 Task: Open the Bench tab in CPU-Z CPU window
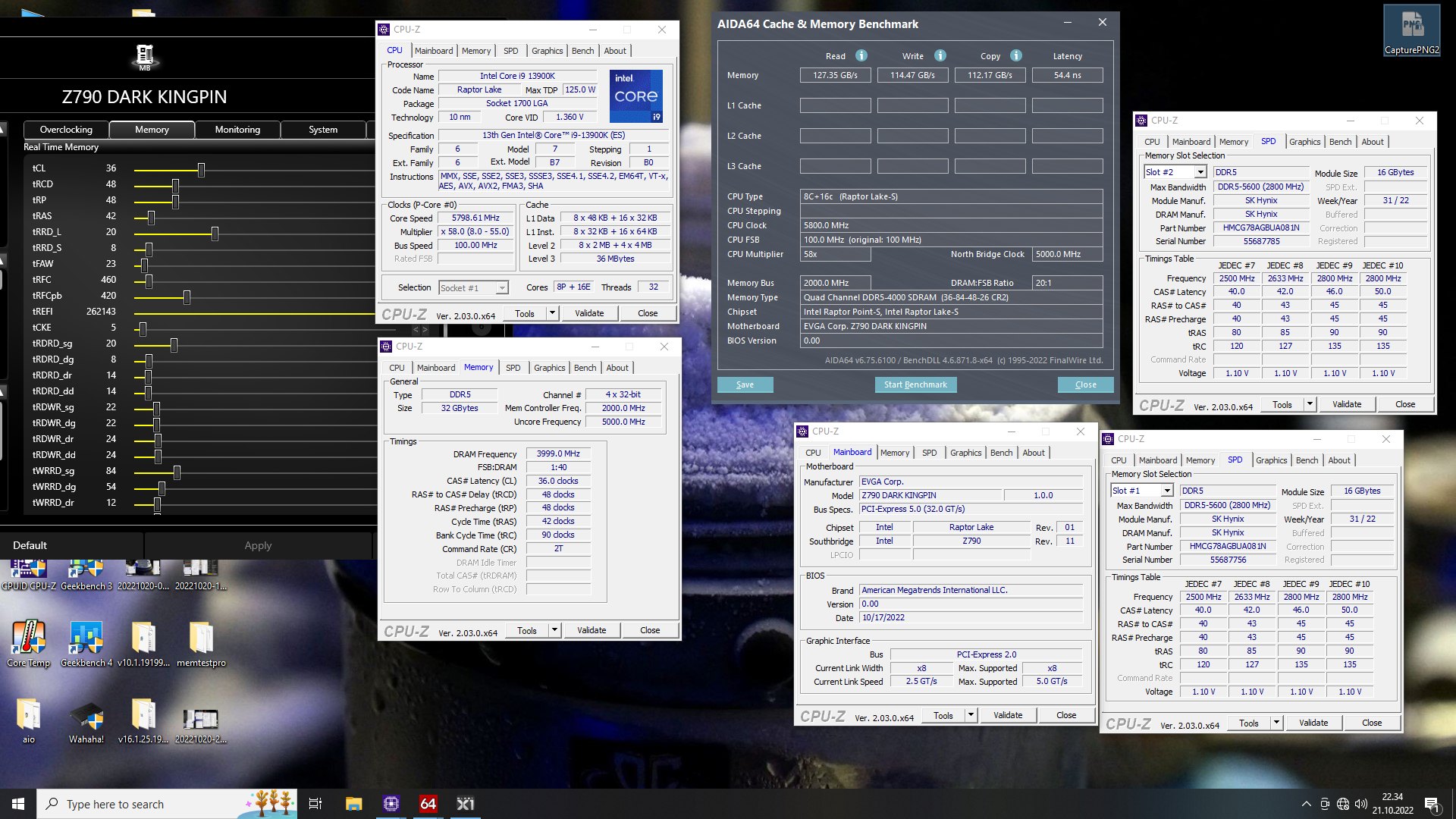(x=582, y=51)
